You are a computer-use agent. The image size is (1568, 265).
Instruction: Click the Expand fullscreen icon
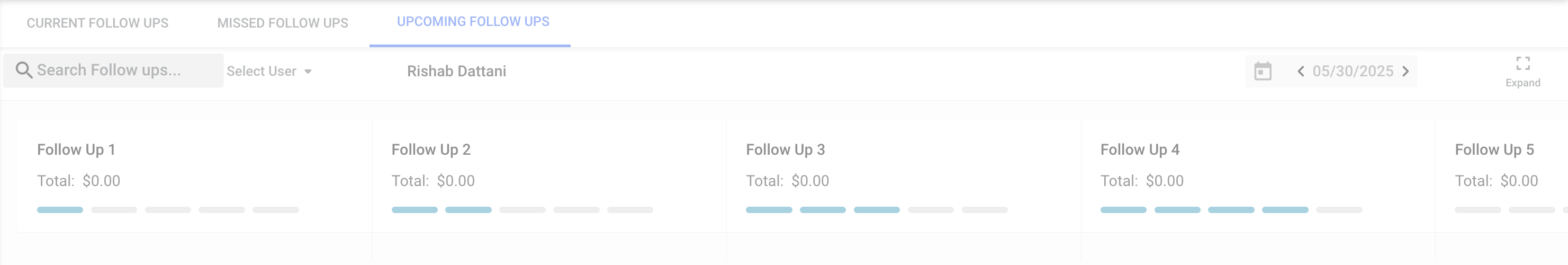[1522, 64]
